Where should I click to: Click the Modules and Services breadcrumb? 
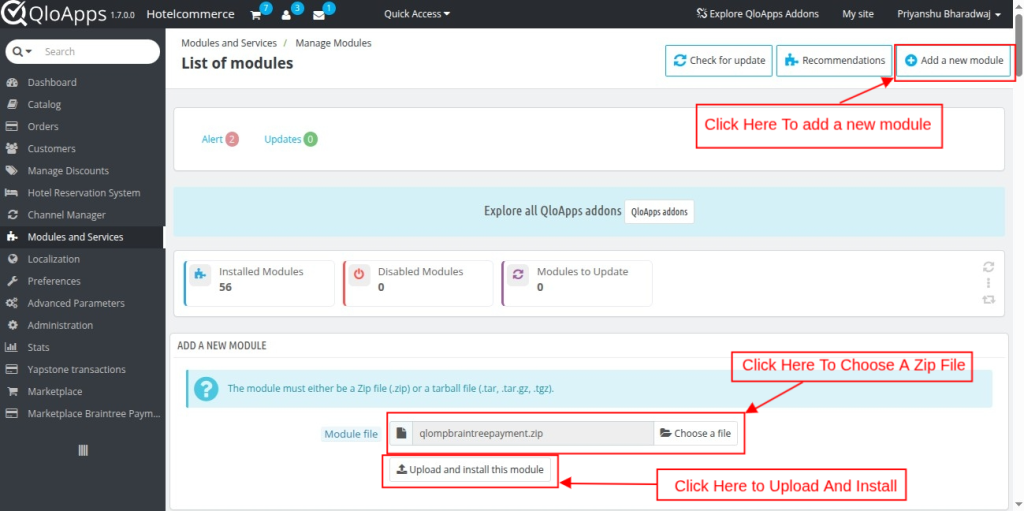click(229, 43)
